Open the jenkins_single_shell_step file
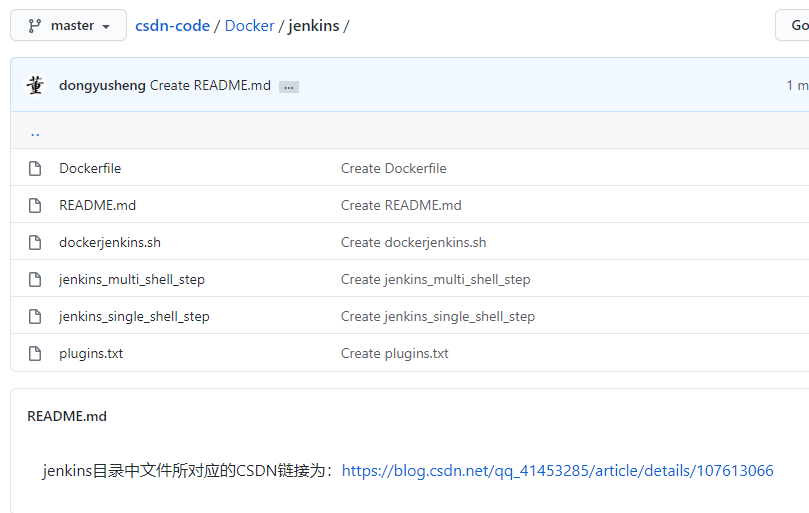 point(134,316)
